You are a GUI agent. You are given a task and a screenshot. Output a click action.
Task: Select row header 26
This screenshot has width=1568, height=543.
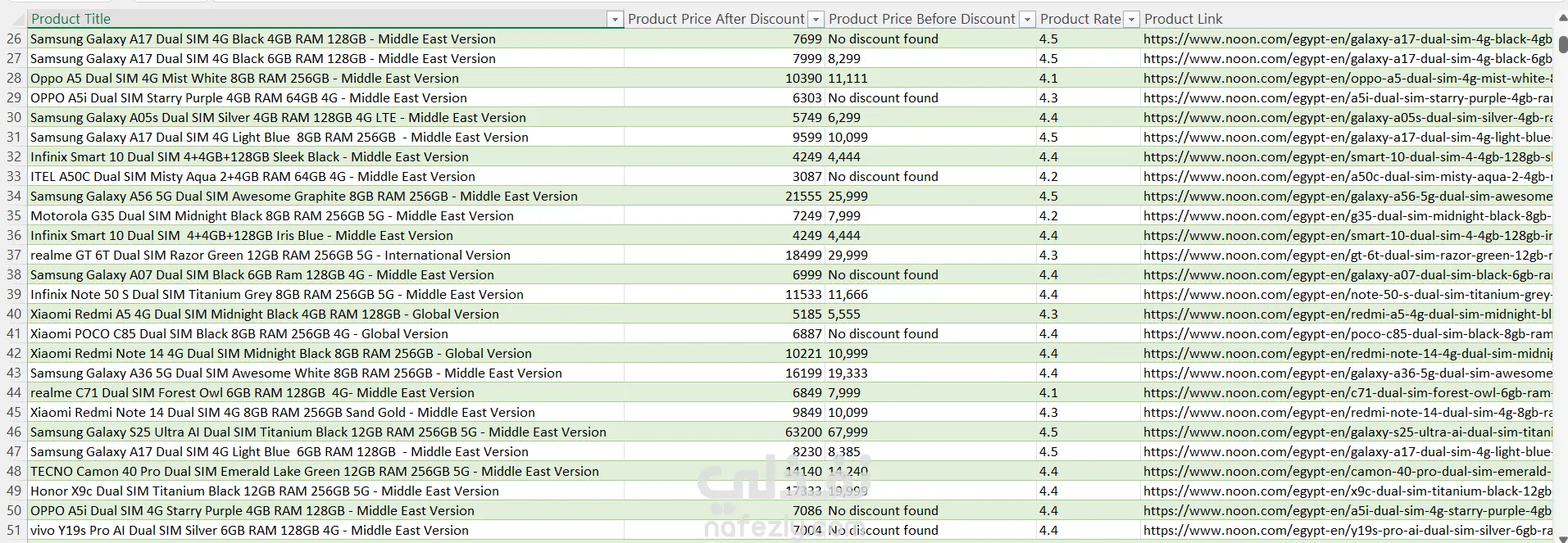click(x=14, y=38)
